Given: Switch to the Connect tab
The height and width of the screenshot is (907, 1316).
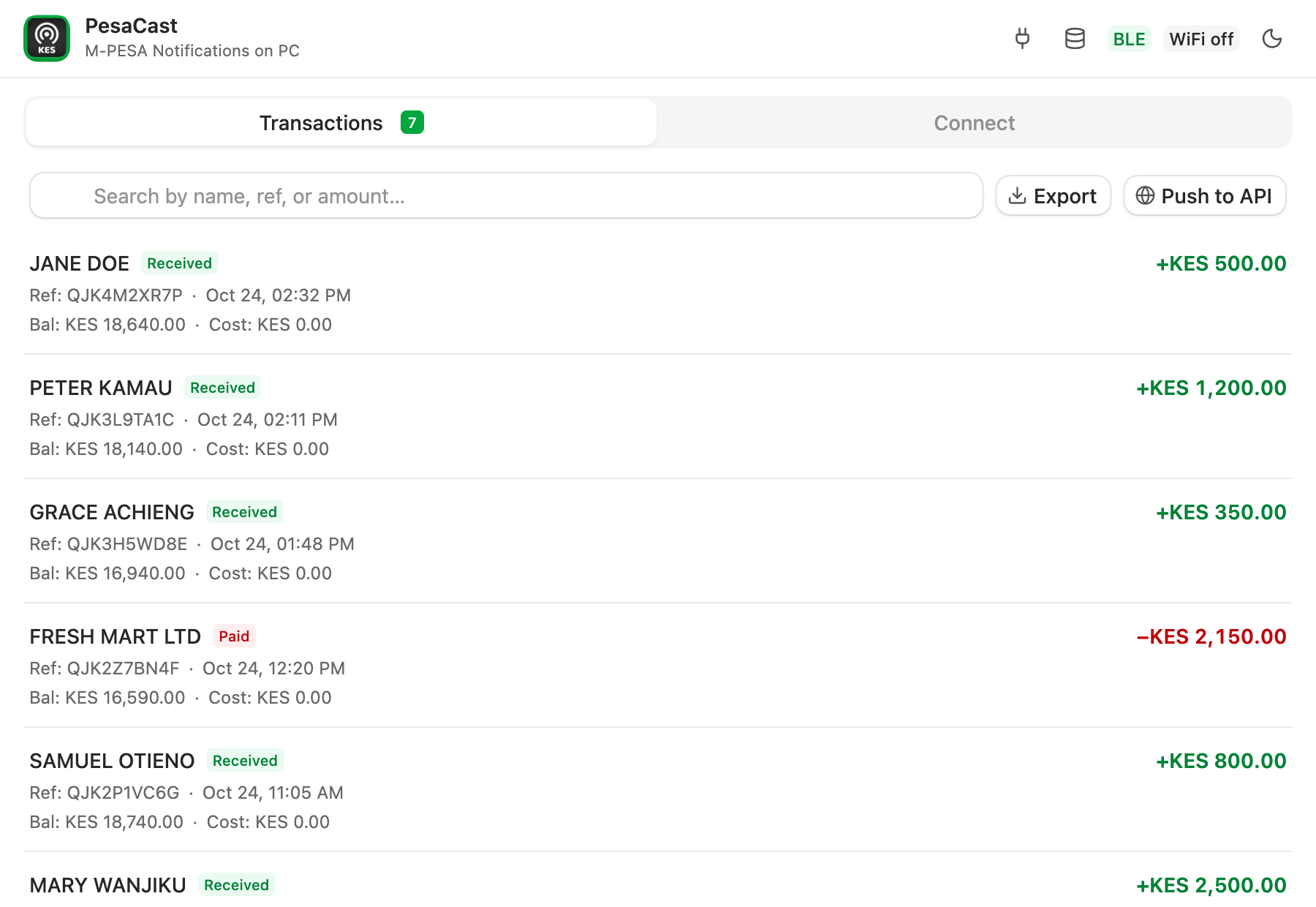Looking at the screenshot, I should [x=974, y=122].
